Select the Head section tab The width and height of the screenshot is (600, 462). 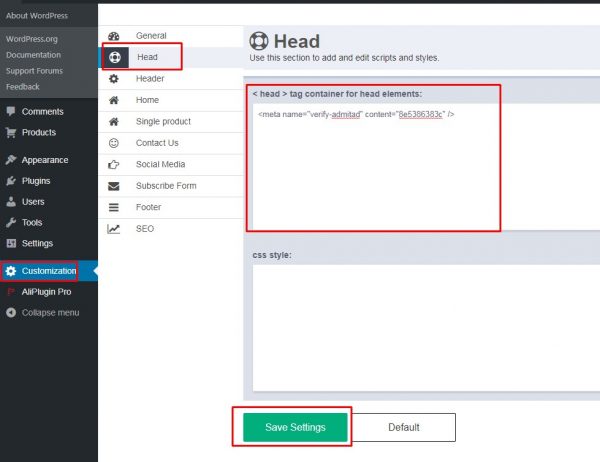point(171,57)
